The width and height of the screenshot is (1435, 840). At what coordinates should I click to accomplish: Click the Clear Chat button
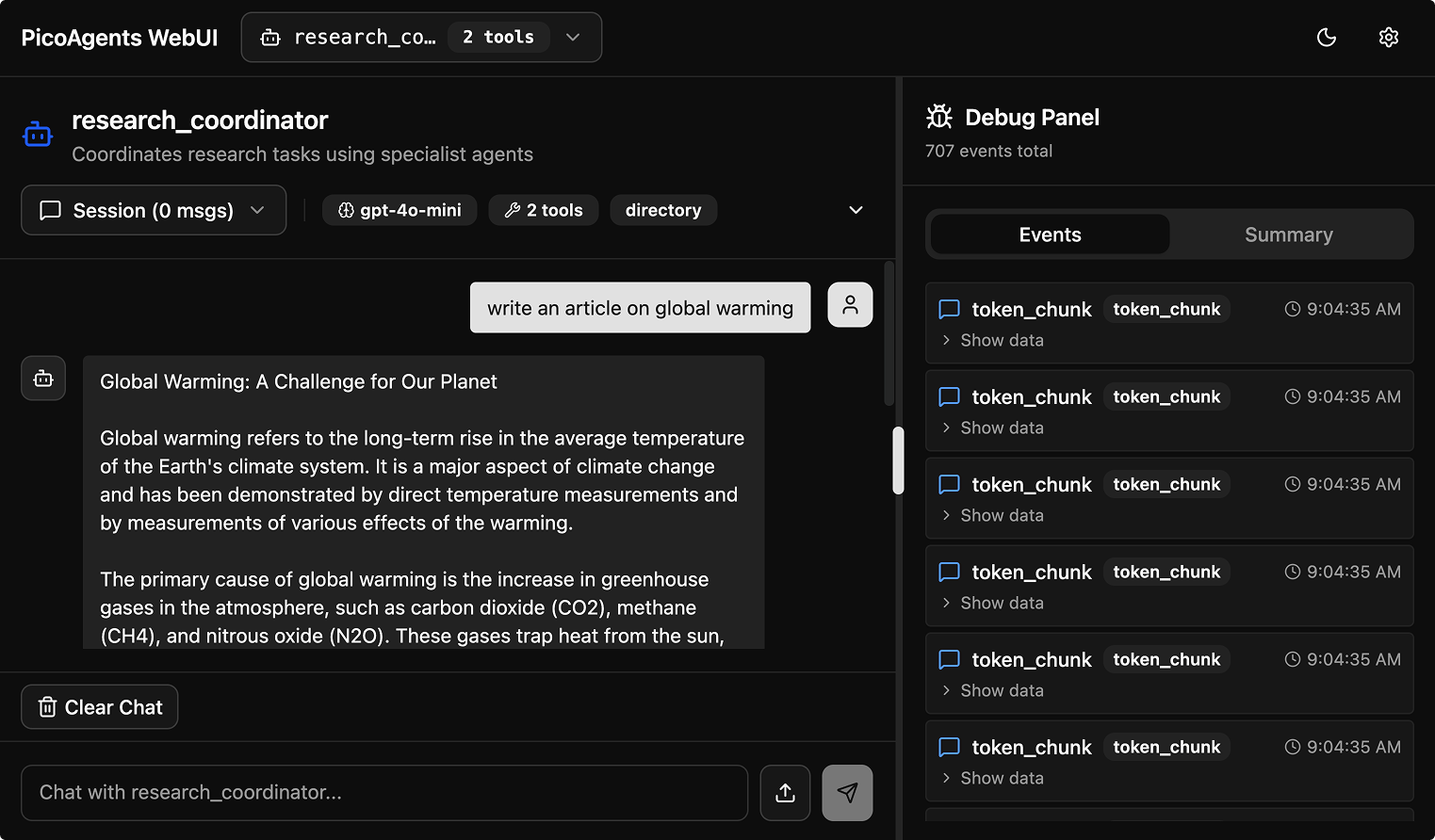tap(99, 706)
